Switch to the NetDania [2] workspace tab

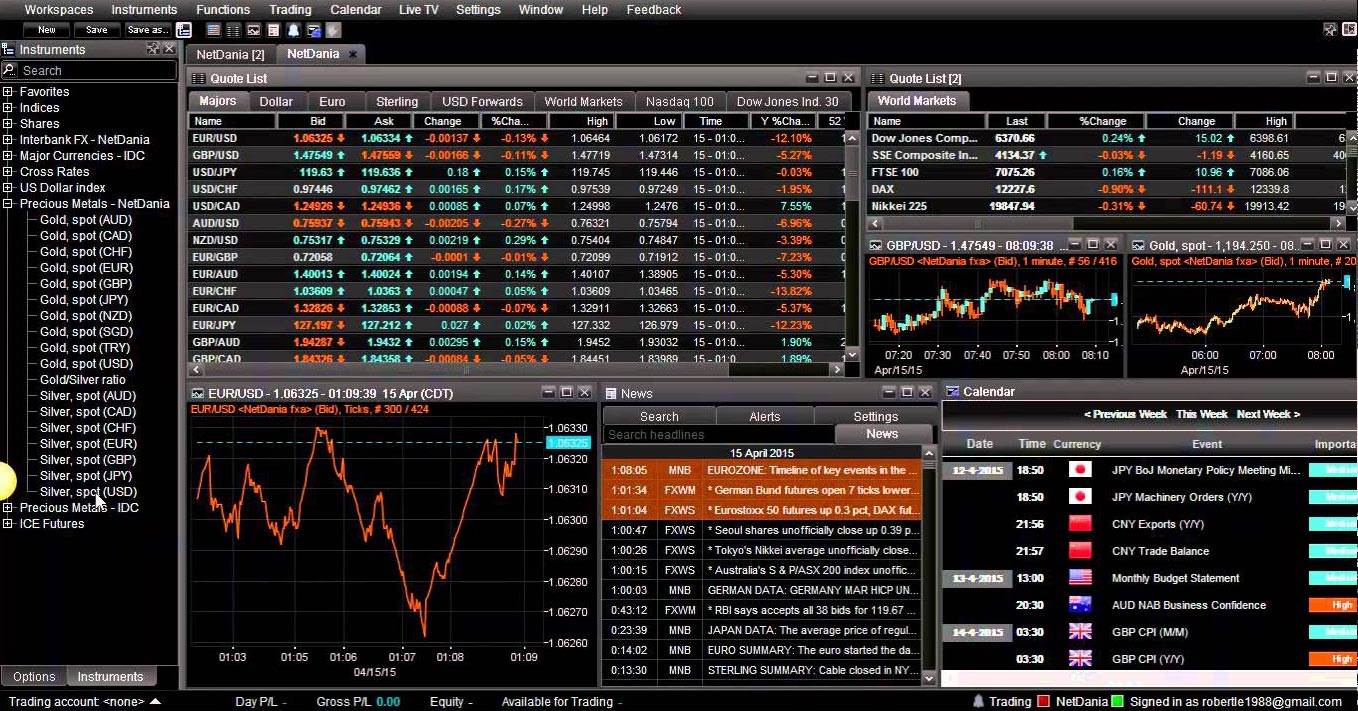click(230, 54)
